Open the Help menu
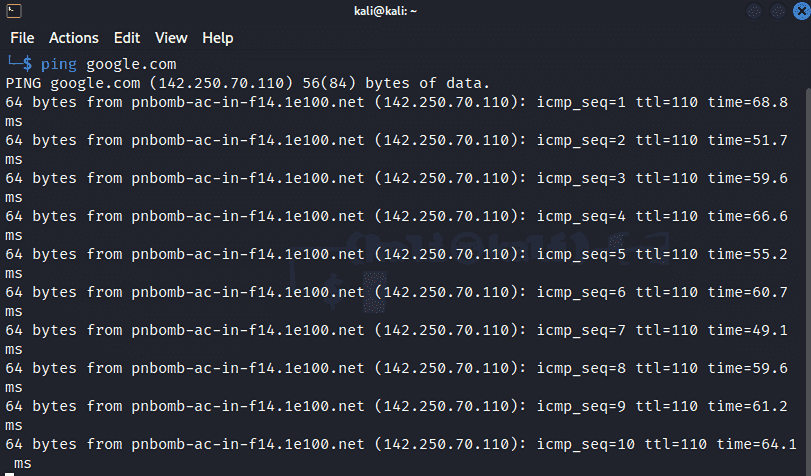The height and width of the screenshot is (476, 811). point(217,38)
